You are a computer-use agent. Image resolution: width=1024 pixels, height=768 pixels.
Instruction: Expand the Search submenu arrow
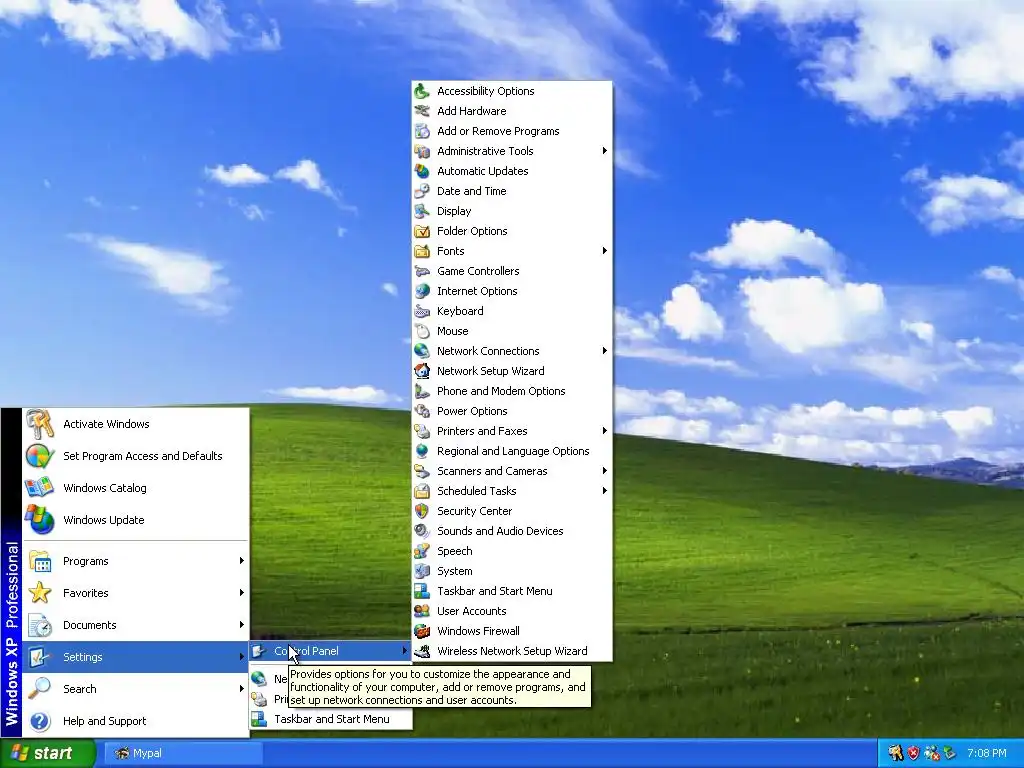[x=242, y=689]
